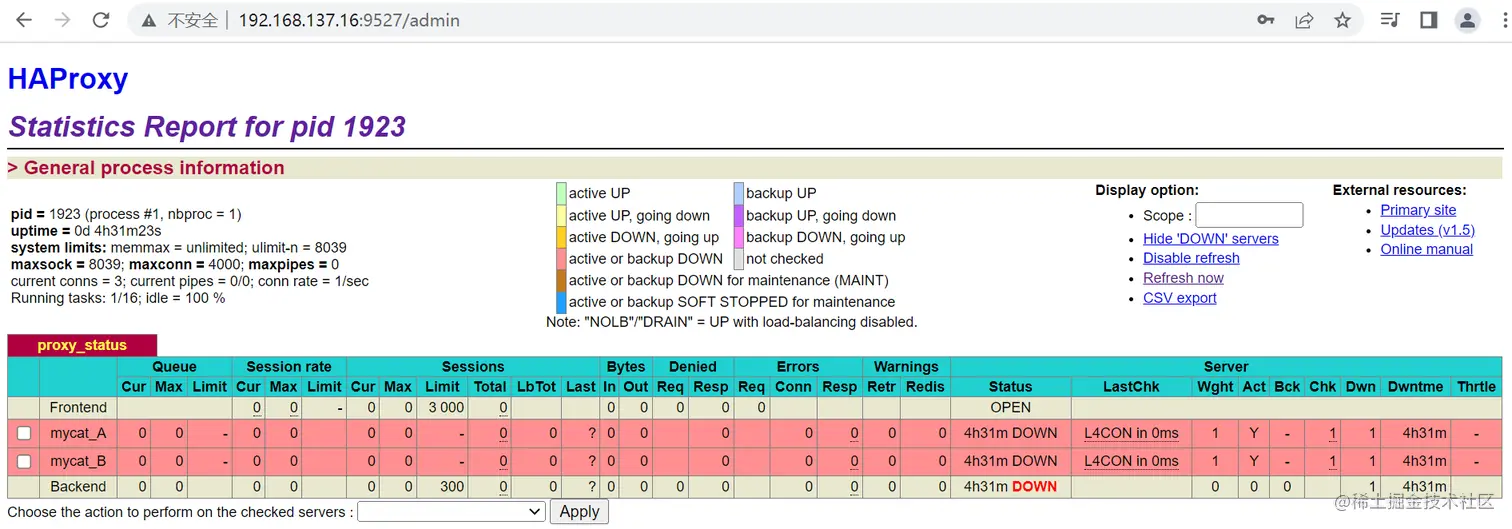Viewport: 1512px width, 529px height.
Task: Click the CSV export link
Action: [1179, 298]
